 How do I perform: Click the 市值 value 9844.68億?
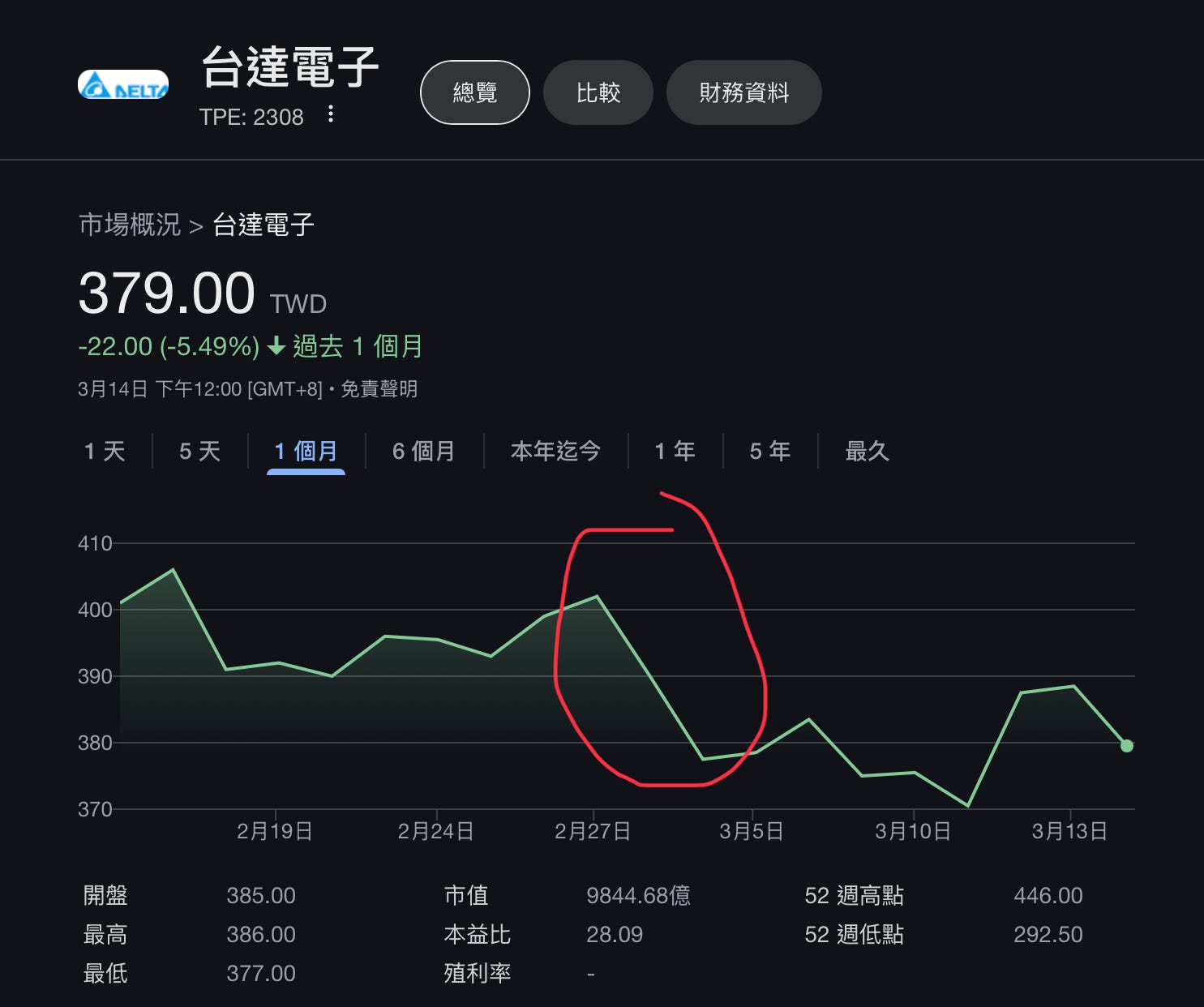(x=639, y=896)
